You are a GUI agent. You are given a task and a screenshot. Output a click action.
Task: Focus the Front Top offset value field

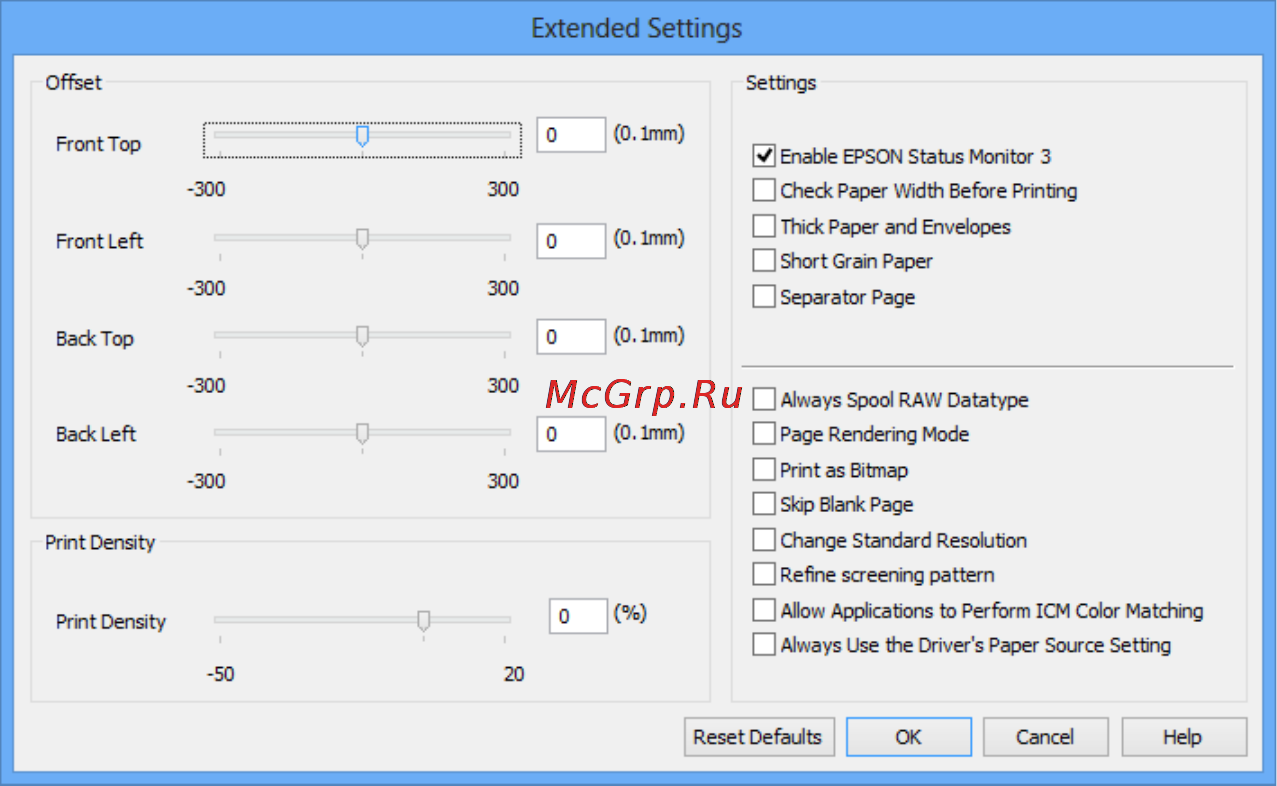(571, 135)
